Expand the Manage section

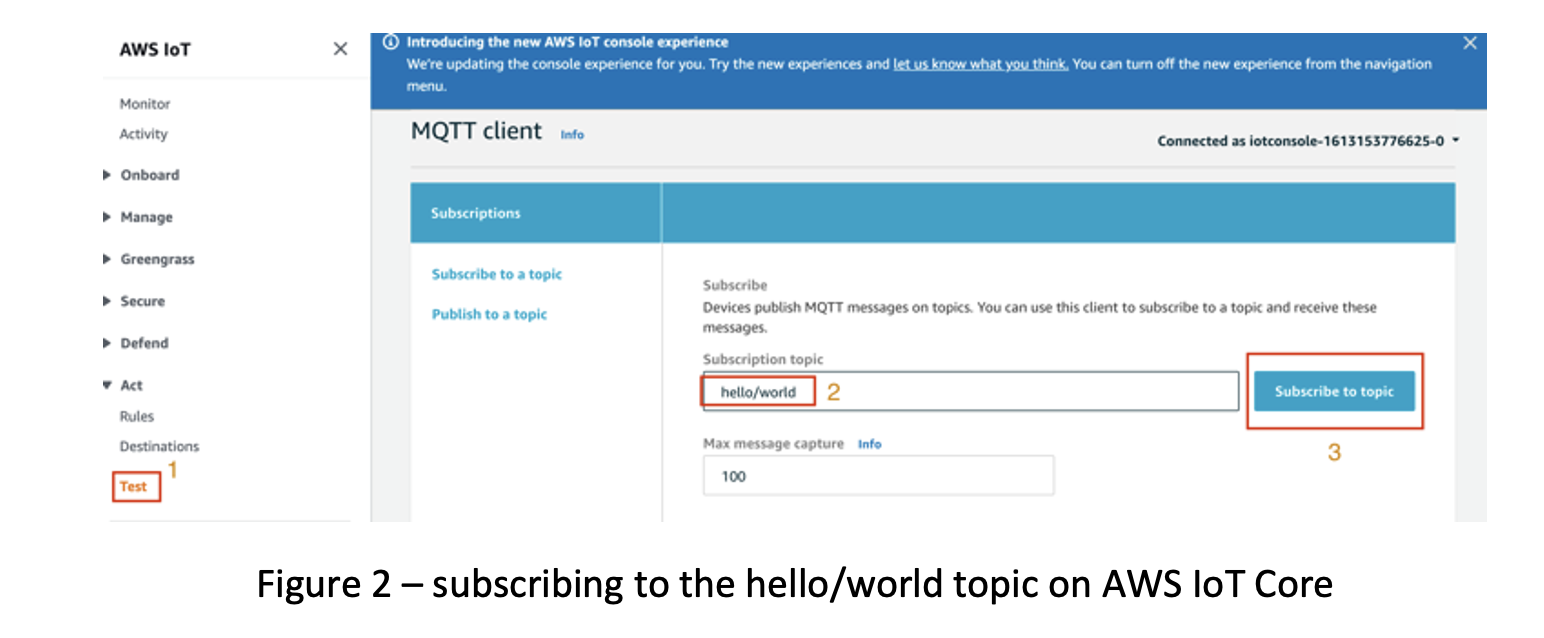[x=138, y=217]
